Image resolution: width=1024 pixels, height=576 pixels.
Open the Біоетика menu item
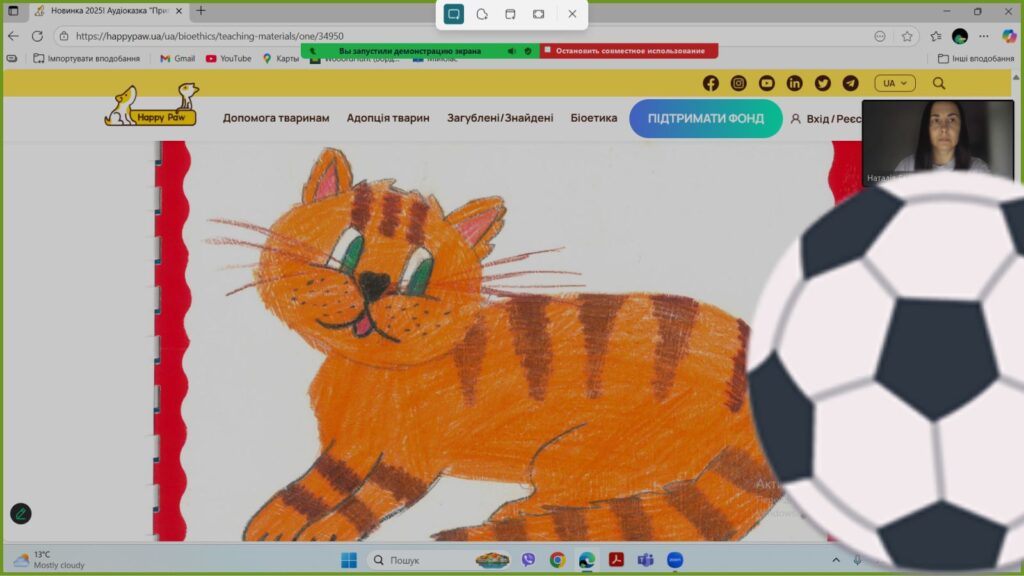pos(593,118)
